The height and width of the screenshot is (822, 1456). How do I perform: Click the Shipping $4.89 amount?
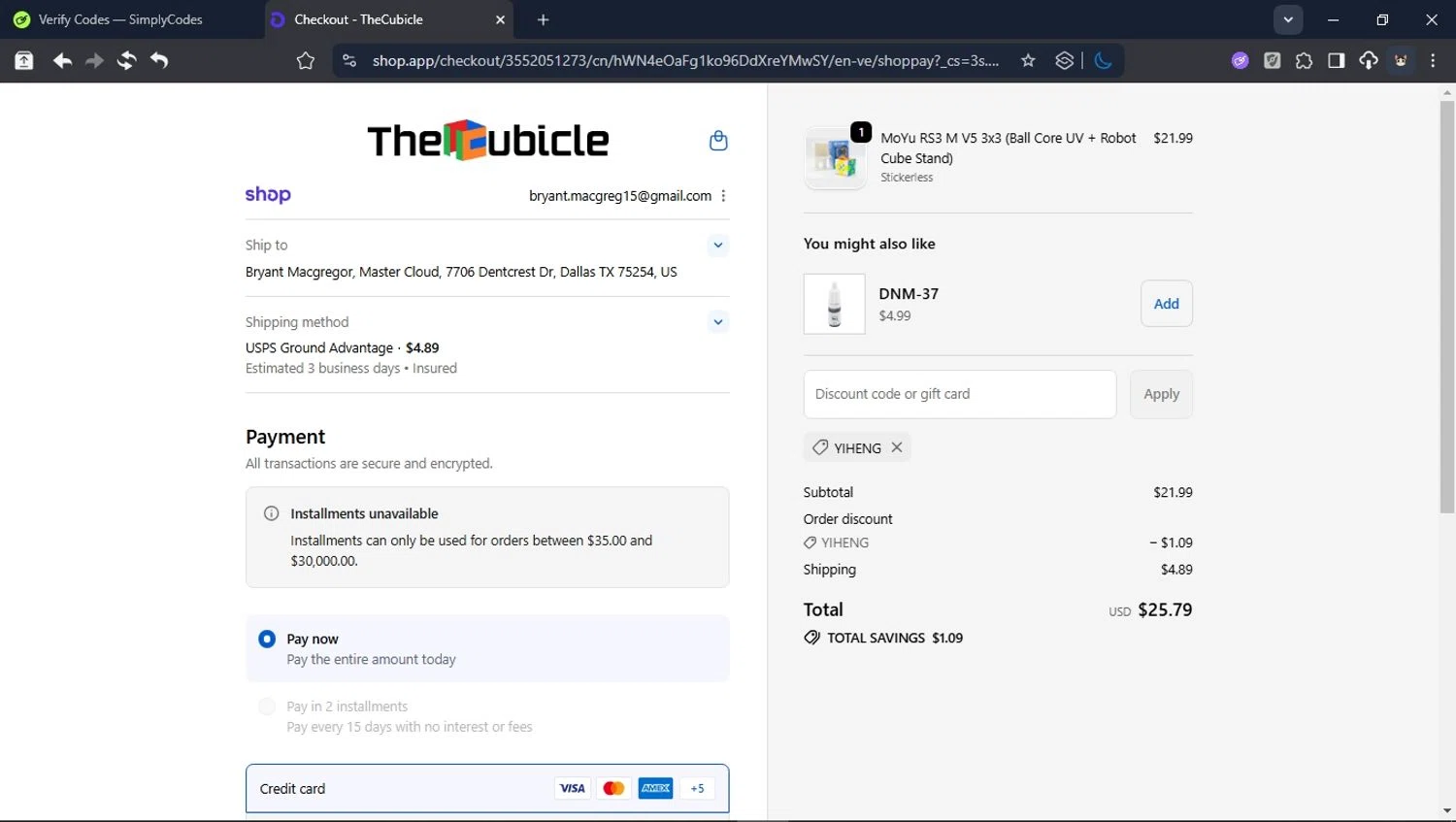pos(1176,570)
